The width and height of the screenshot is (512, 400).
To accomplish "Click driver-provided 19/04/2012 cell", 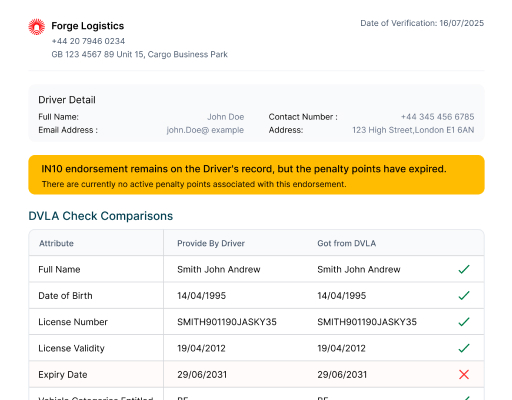I will coord(201,348).
